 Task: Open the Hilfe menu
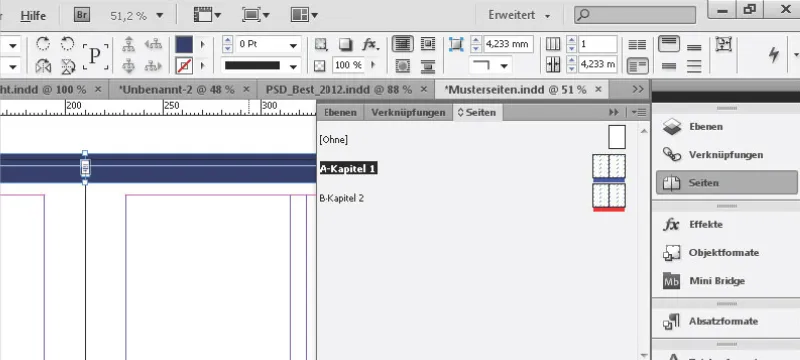tap(33, 15)
